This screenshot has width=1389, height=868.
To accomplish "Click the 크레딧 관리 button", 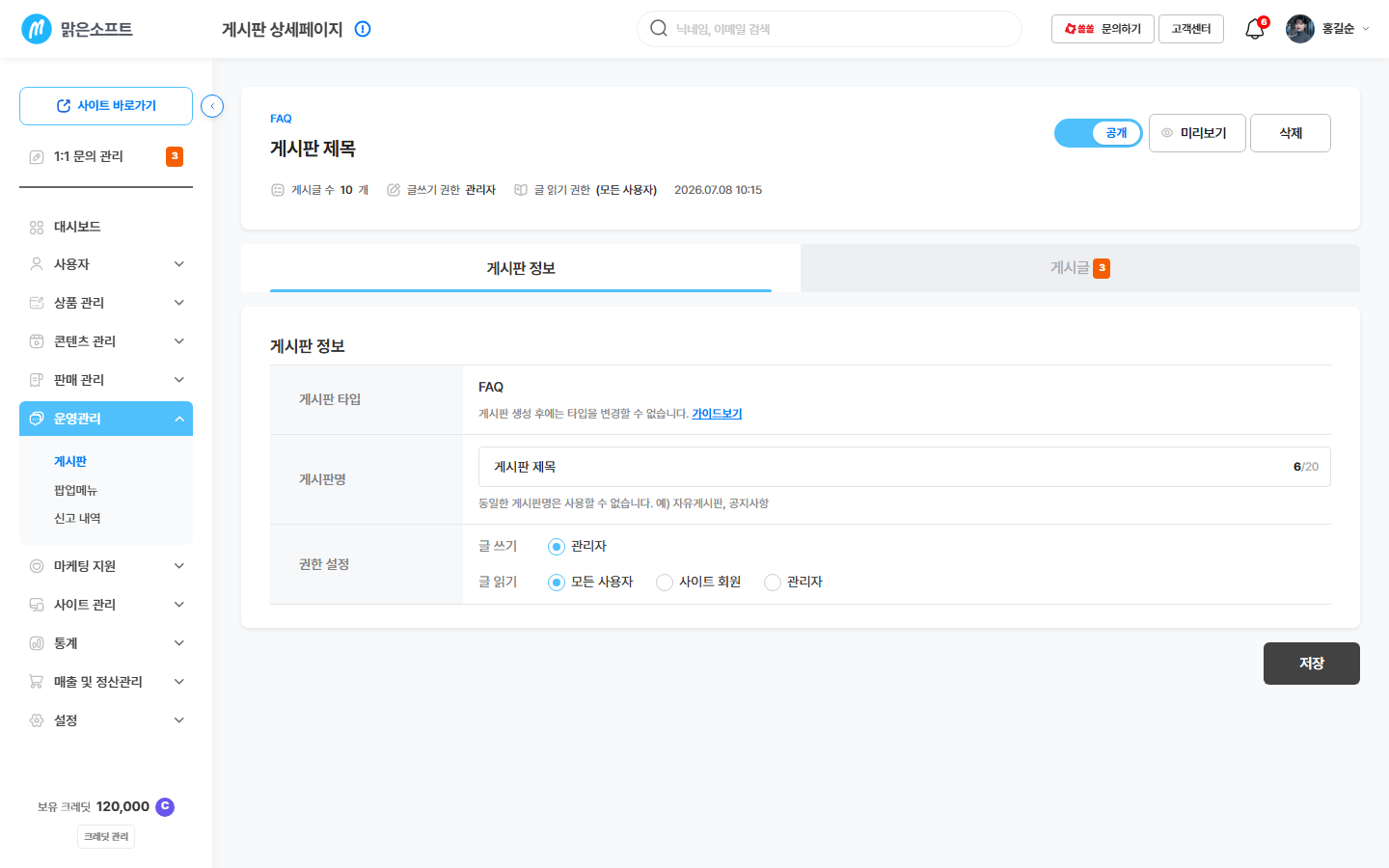I will click(106, 837).
